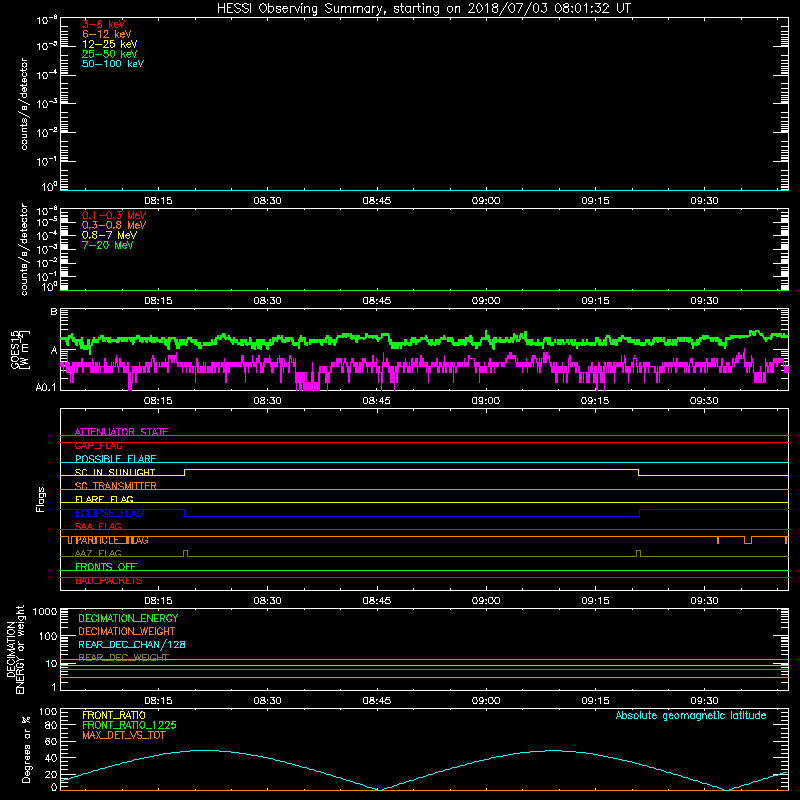Click the 09:15 time label under Flags panel

(x=595, y=601)
